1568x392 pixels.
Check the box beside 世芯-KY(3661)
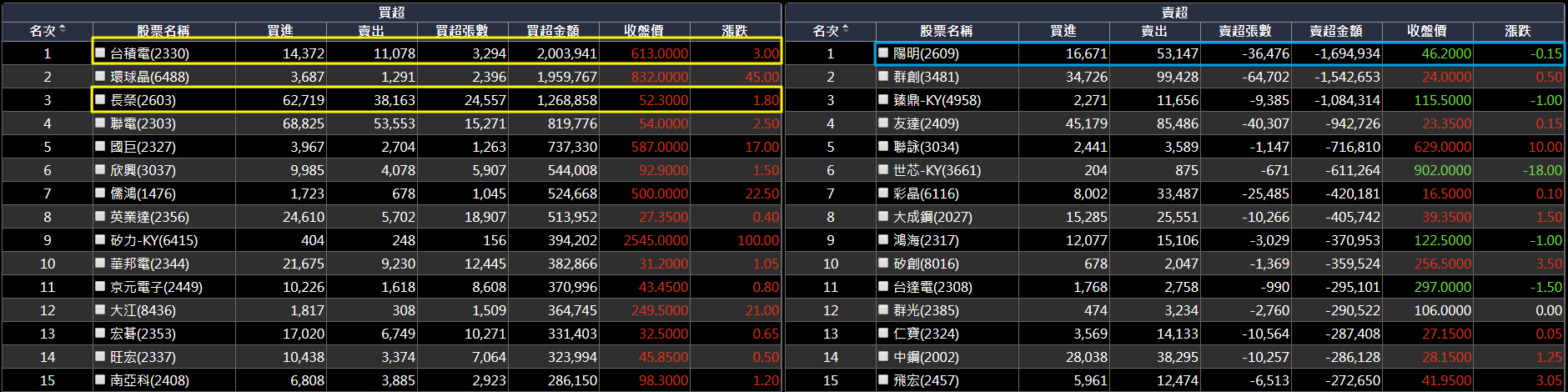pyautogui.click(x=883, y=169)
